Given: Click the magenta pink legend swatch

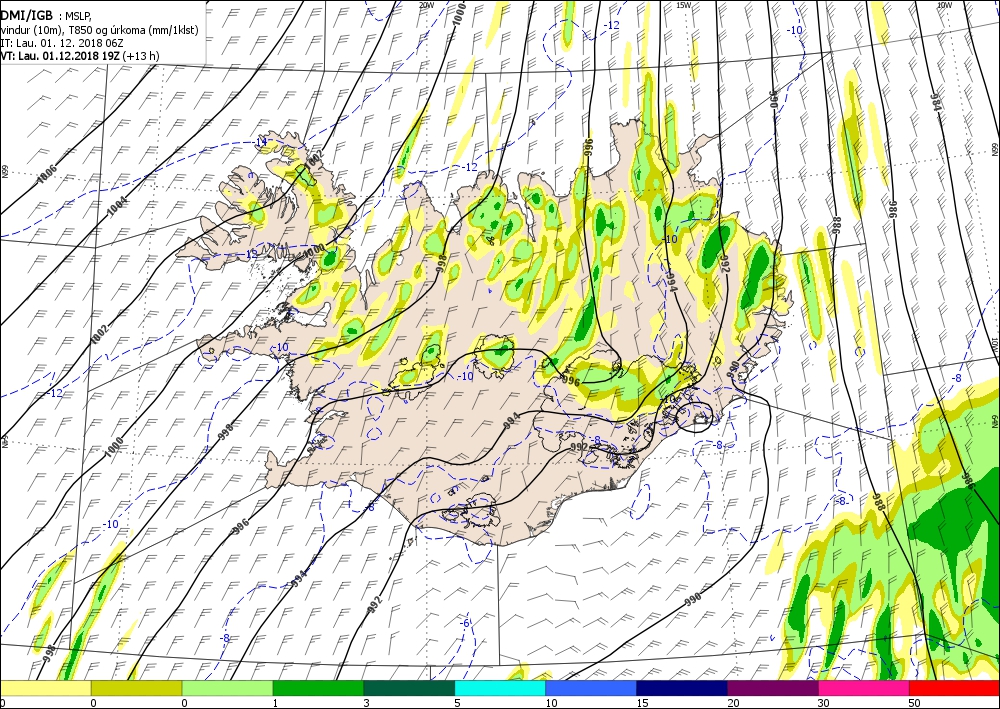Looking at the screenshot, I should coord(864,688).
